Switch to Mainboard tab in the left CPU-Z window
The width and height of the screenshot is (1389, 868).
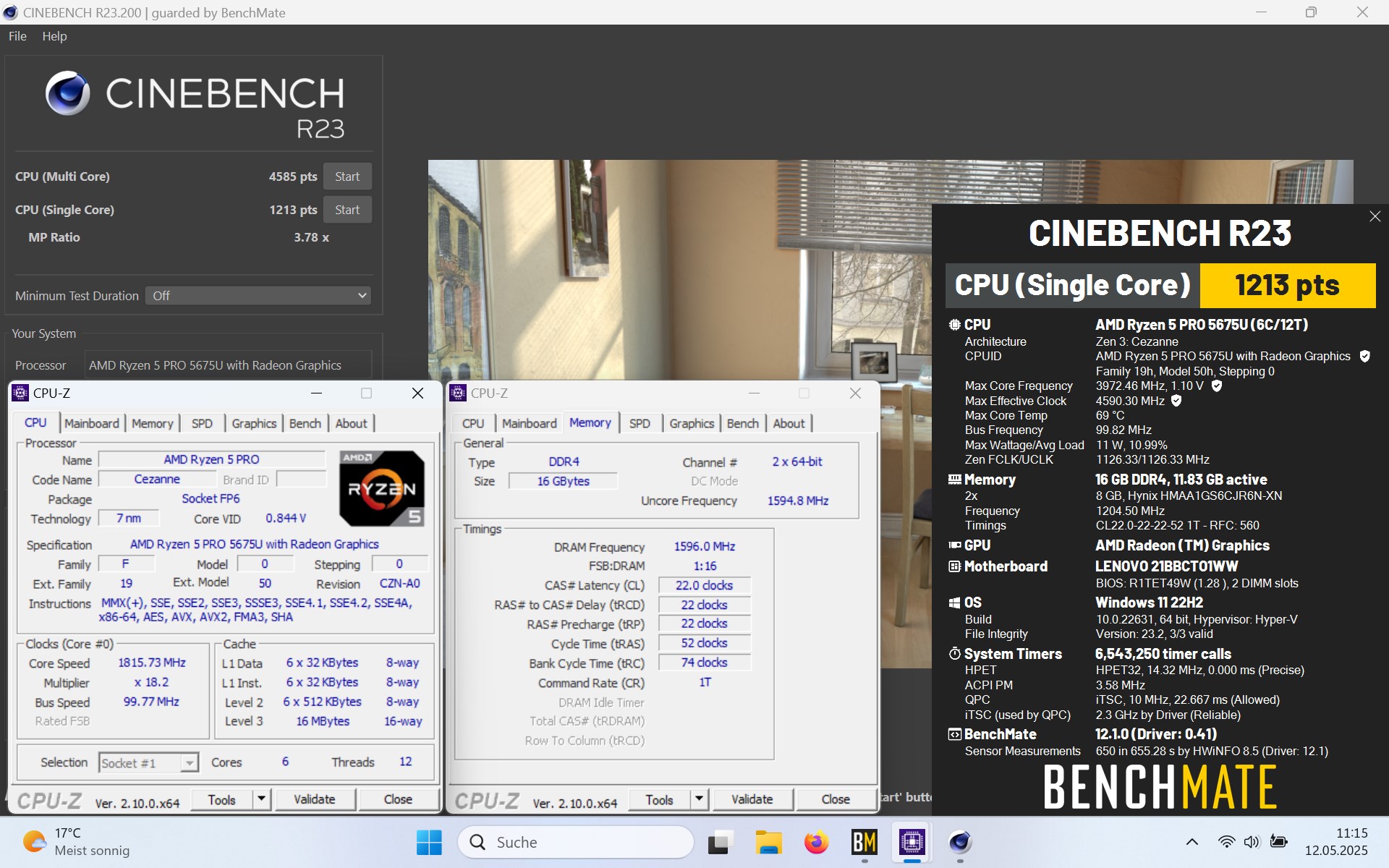pos(92,423)
